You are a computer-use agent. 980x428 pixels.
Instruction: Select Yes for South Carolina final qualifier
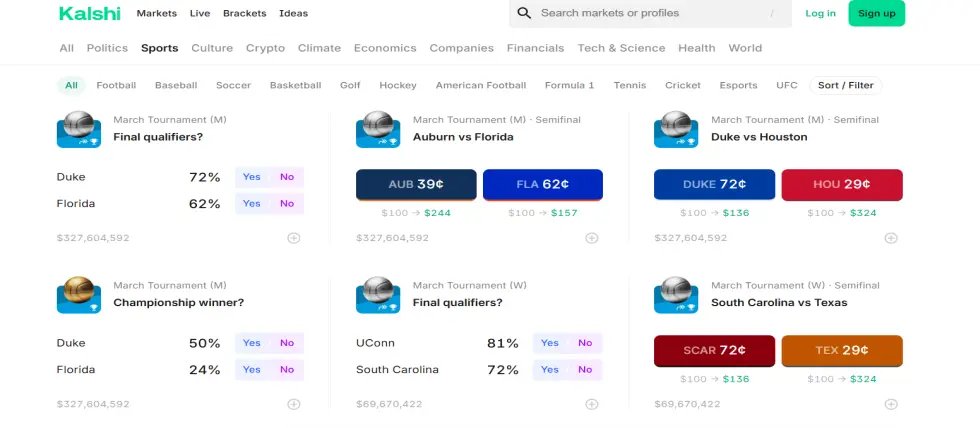(x=550, y=370)
